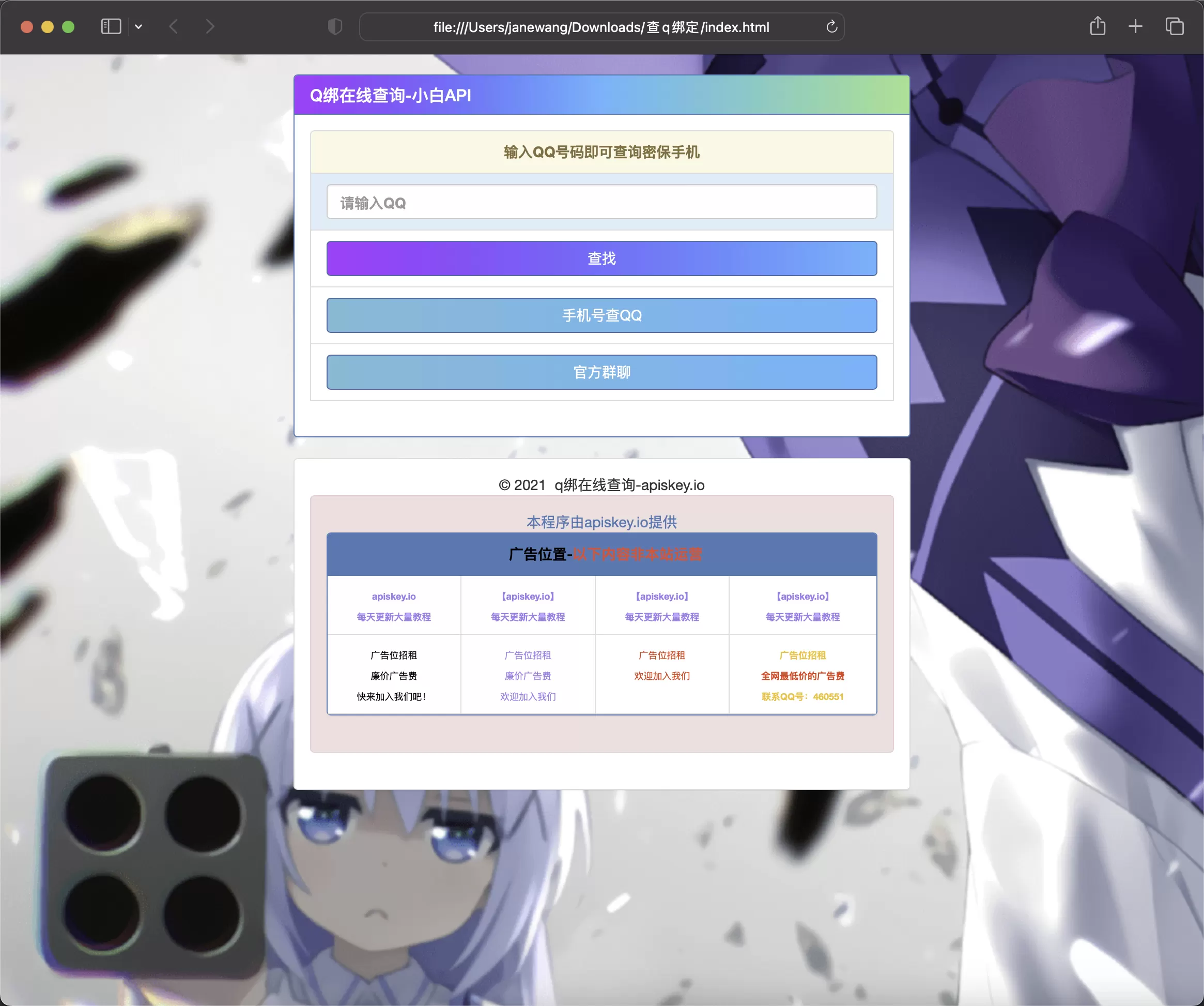Open the orange 广告位招租 ad cell

click(802, 655)
